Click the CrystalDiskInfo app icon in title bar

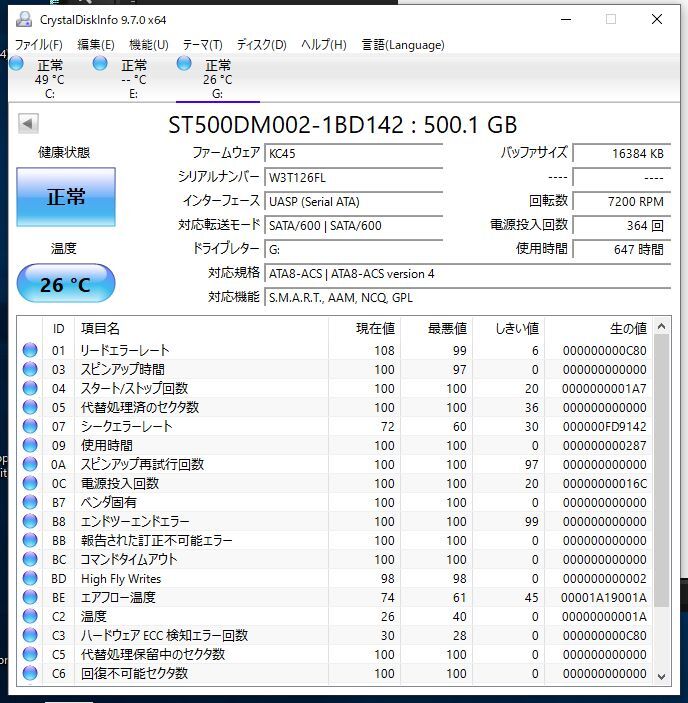coord(23,19)
